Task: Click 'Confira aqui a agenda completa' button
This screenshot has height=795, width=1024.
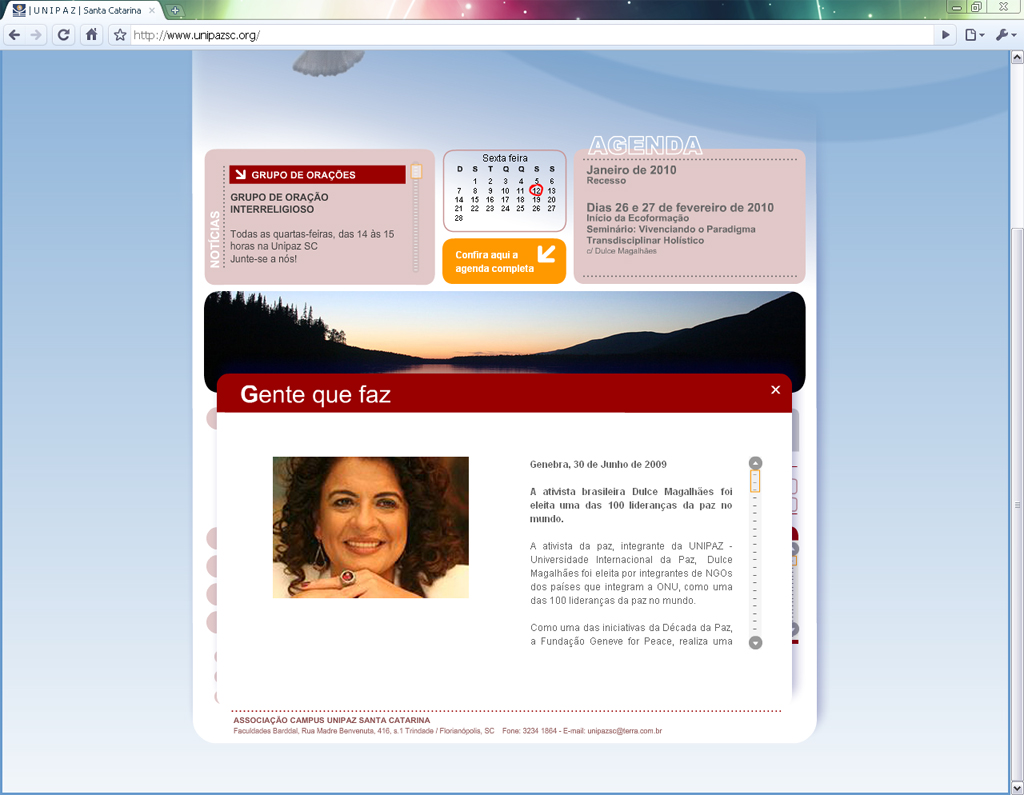Action: click(x=504, y=261)
